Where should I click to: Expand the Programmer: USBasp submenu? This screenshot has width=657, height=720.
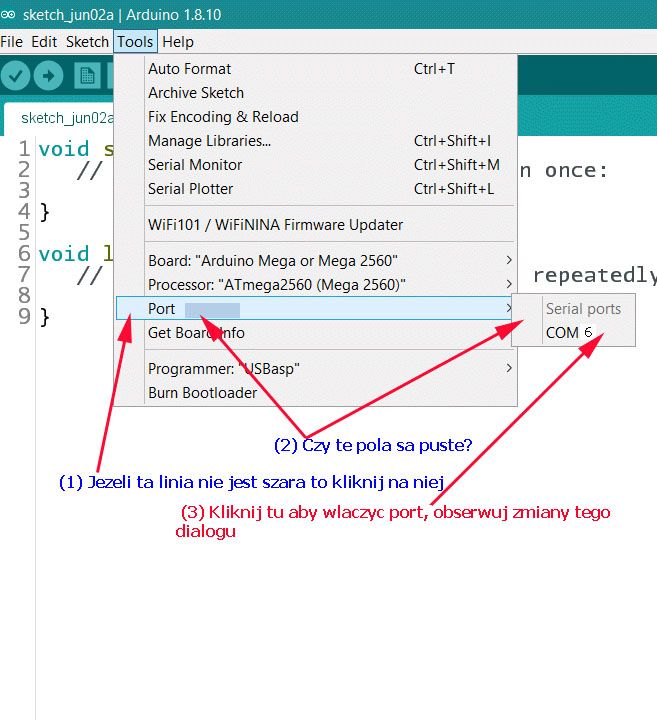315,369
